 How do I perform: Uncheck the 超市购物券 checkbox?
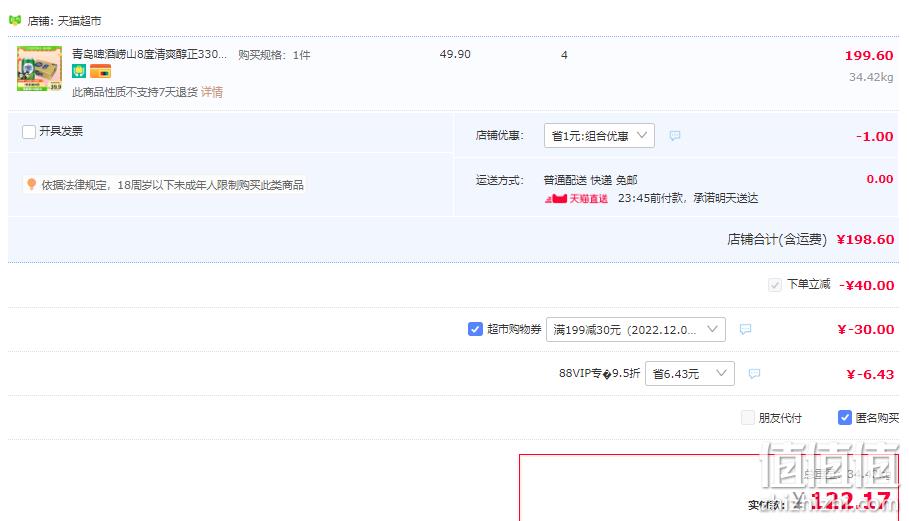[475, 329]
